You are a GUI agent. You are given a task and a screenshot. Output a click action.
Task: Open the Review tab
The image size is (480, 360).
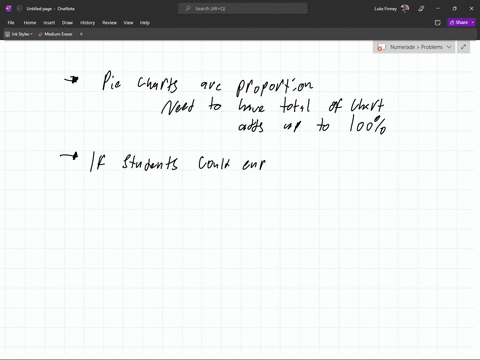tap(109, 23)
